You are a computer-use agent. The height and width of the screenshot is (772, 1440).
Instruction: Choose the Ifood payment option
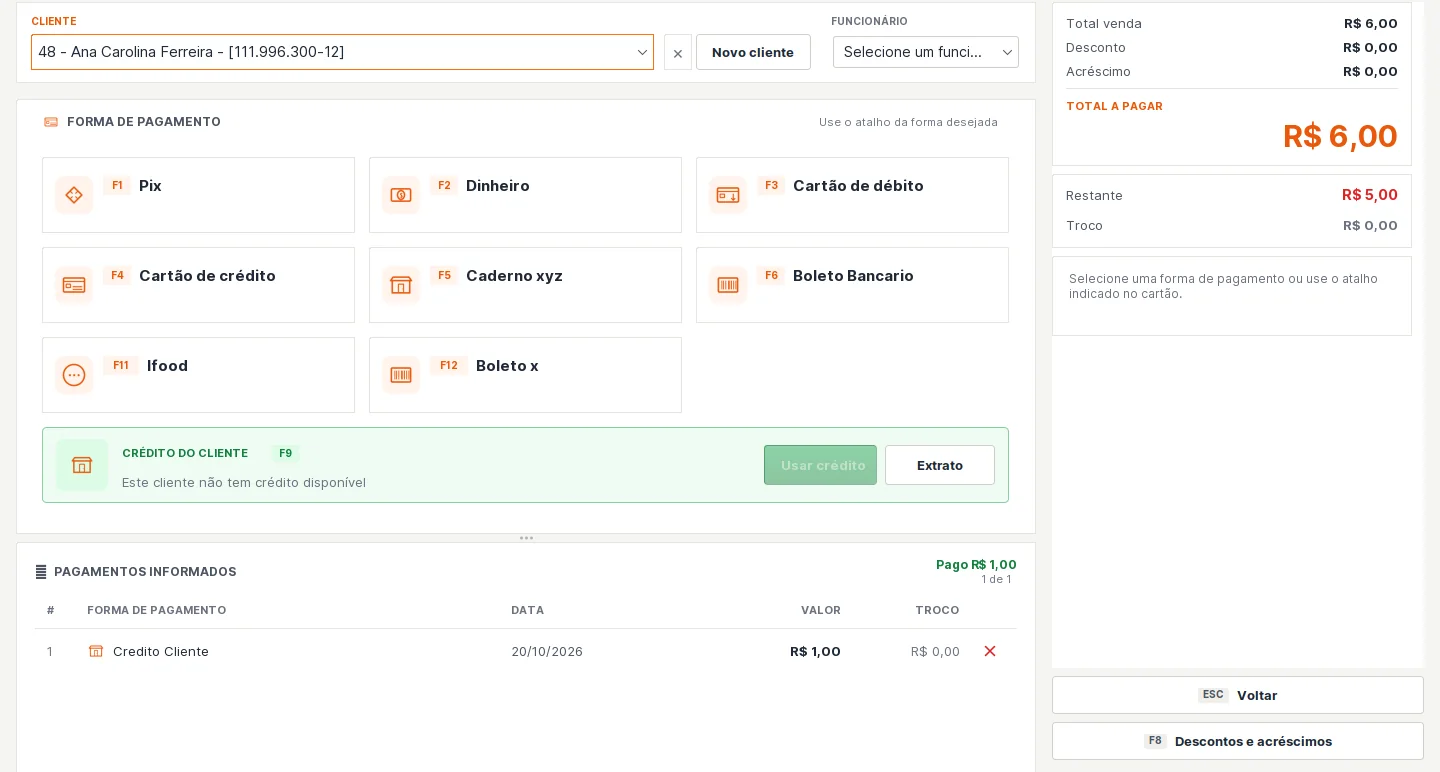pyautogui.click(x=198, y=375)
